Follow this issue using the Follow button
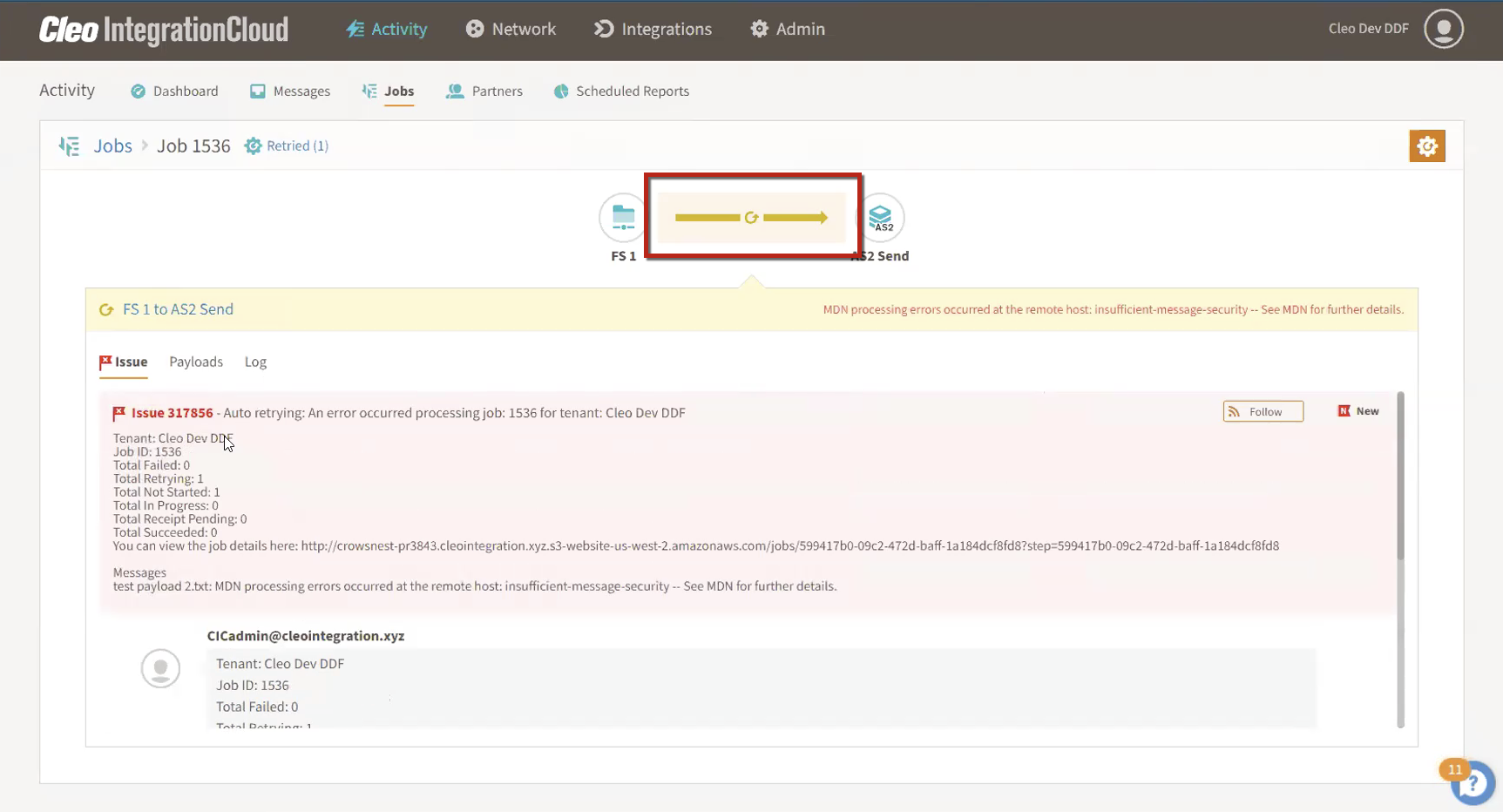This screenshot has height=812, width=1503. [1263, 410]
